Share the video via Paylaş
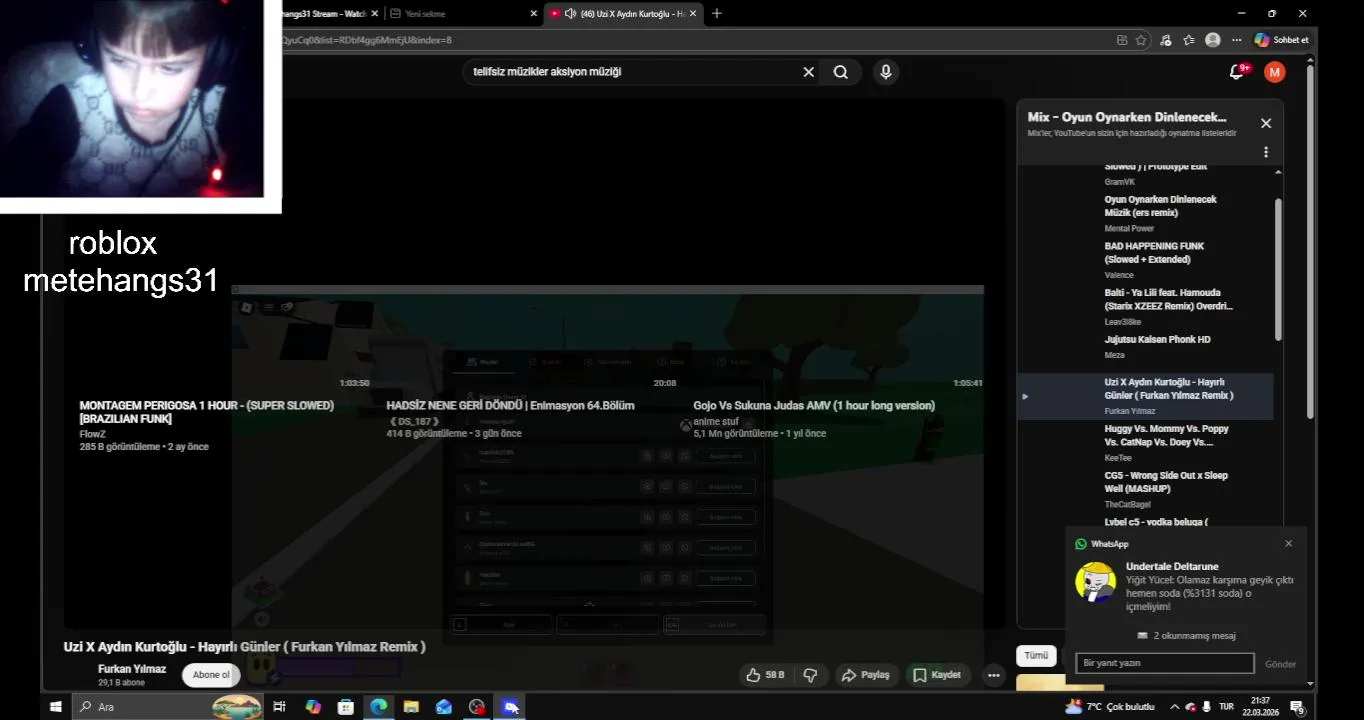 pos(865,675)
